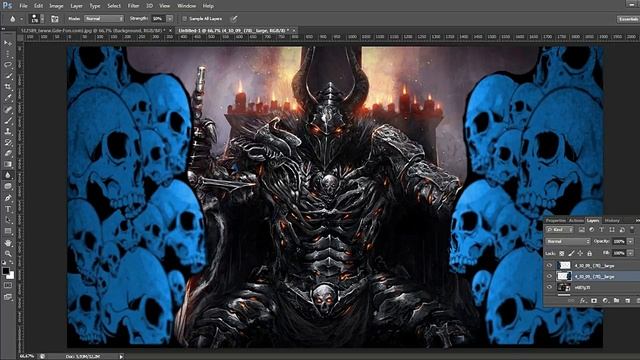Add a layer style with fx button
640x360 pixels.
582,300
